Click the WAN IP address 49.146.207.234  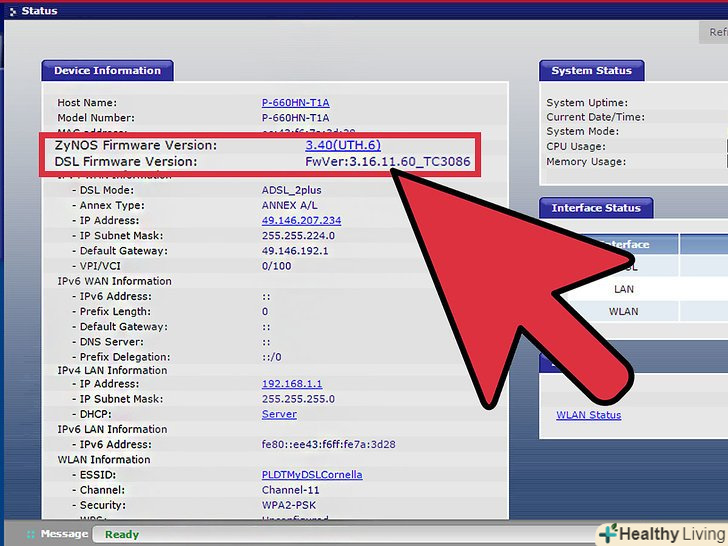(x=301, y=221)
